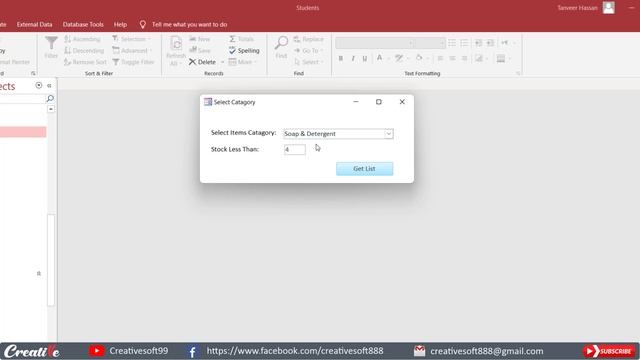Open the font name dropdown
Viewport: 640px width, 360px height.
[411, 43]
